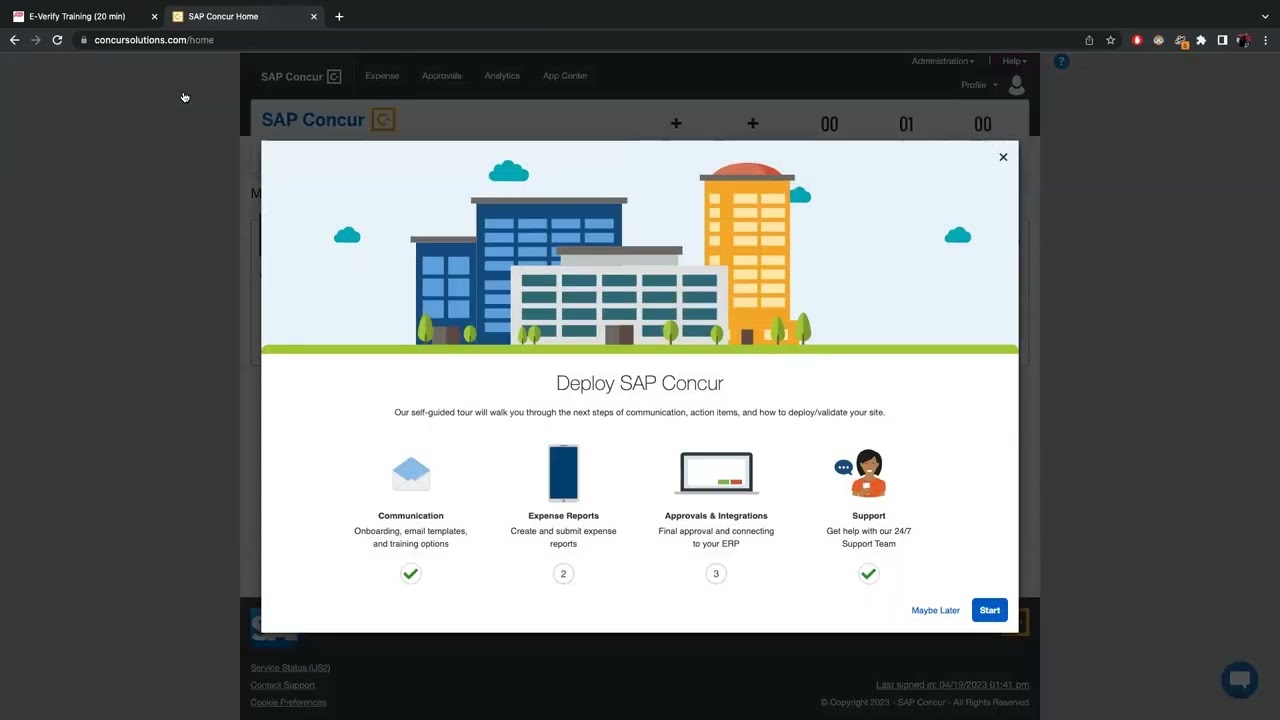
Task: Click the 01 counter in Concur header
Action: (906, 124)
